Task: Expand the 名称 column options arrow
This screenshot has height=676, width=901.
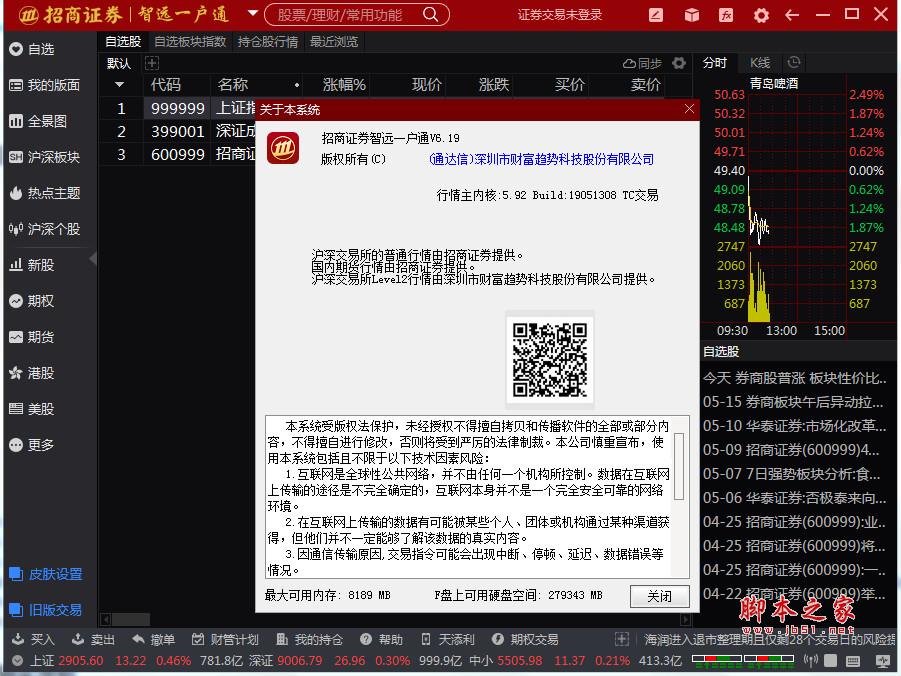Action: (295, 85)
